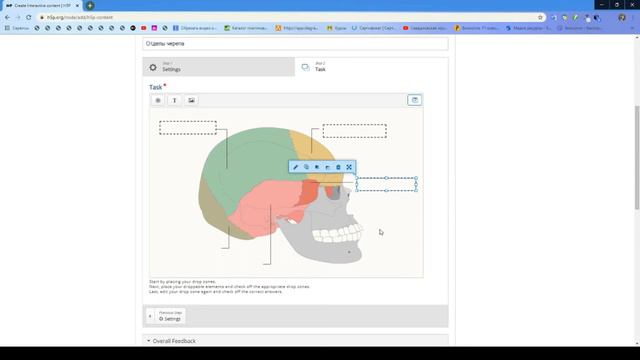Click the page vertical scrollbar thumb

(637, 158)
